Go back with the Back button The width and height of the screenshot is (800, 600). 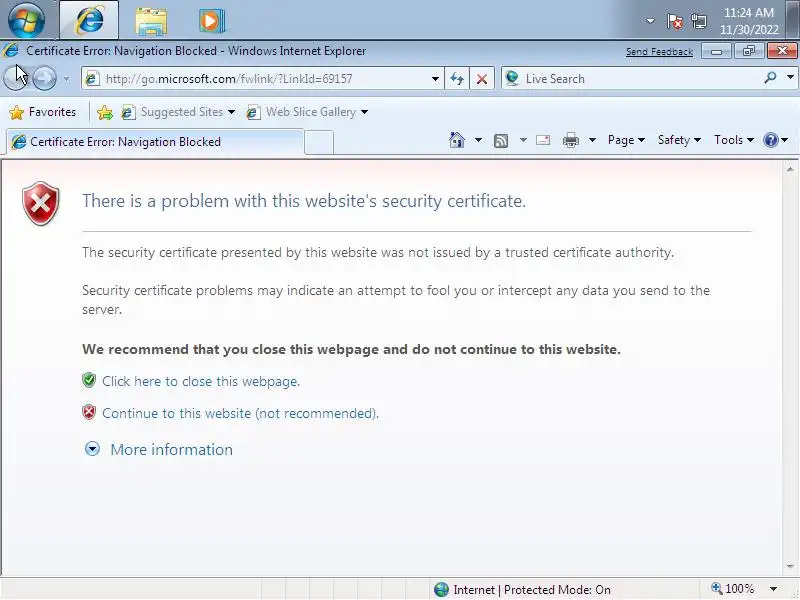(x=15, y=79)
